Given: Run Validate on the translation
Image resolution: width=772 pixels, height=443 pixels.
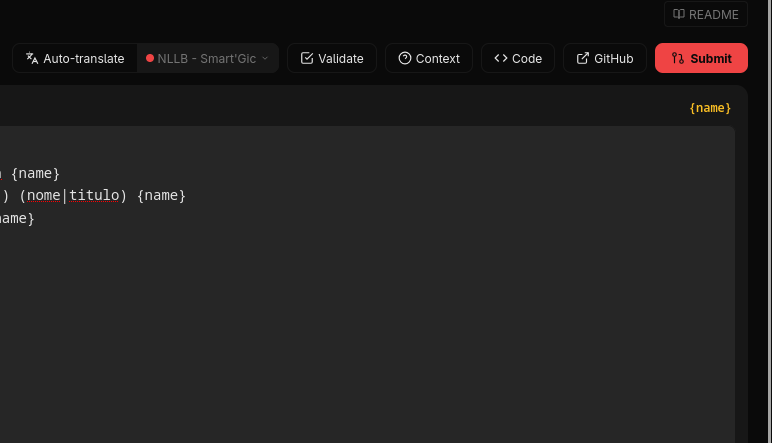Looking at the screenshot, I should point(332,58).
